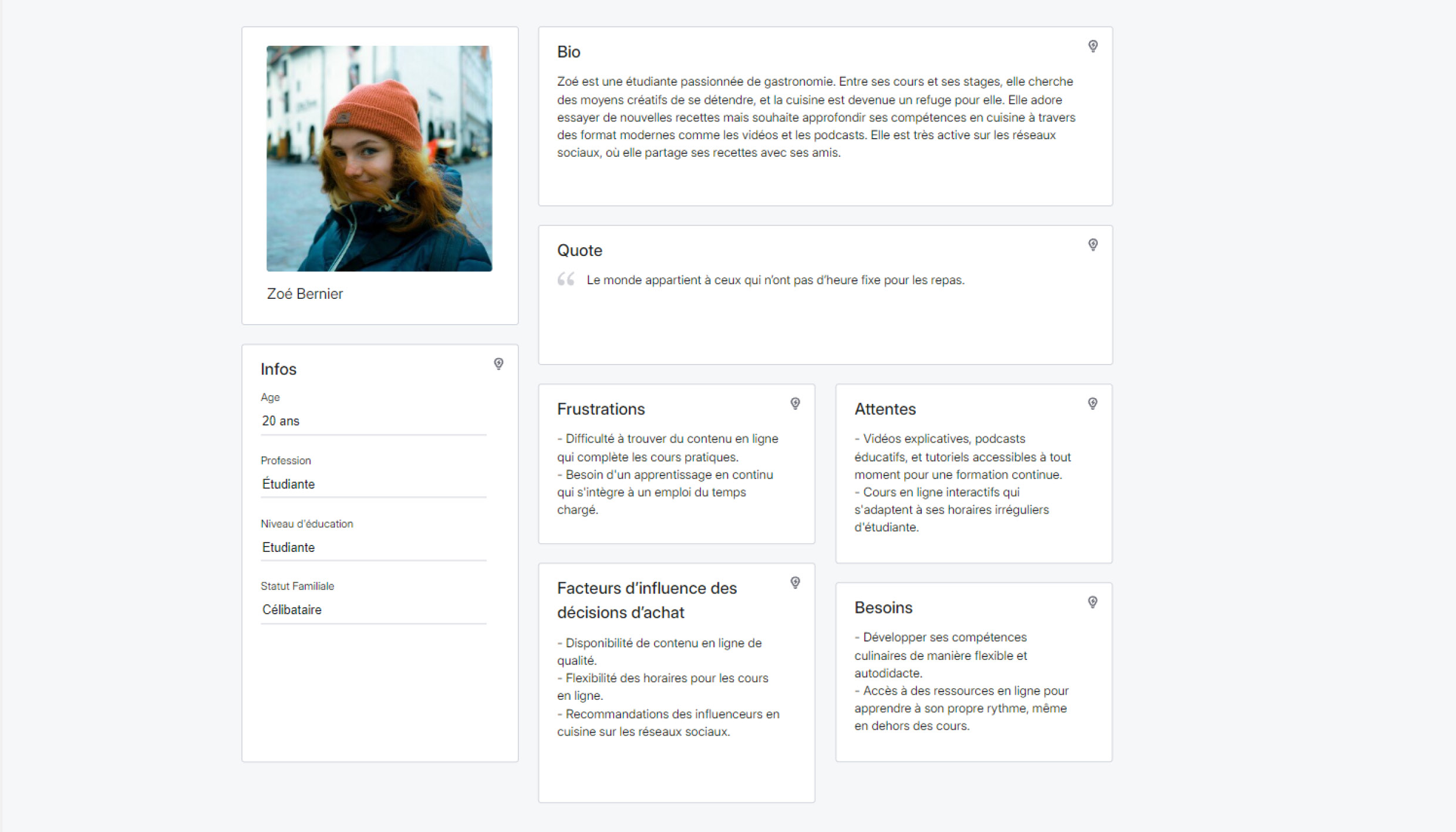
Task: Click the Zoé Bernier name field
Action: click(x=305, y=294)
